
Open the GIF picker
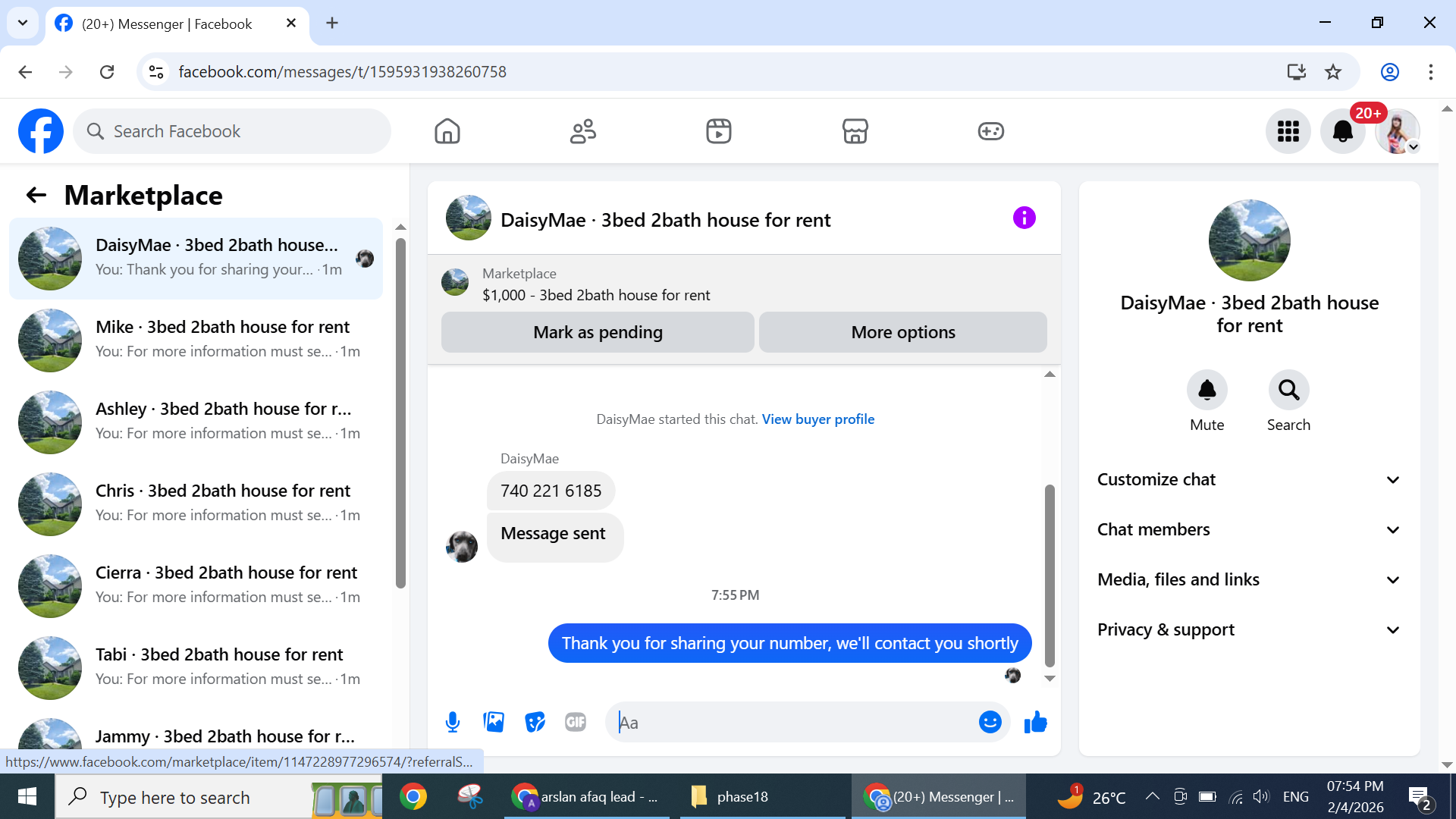(x=576, y=722)
